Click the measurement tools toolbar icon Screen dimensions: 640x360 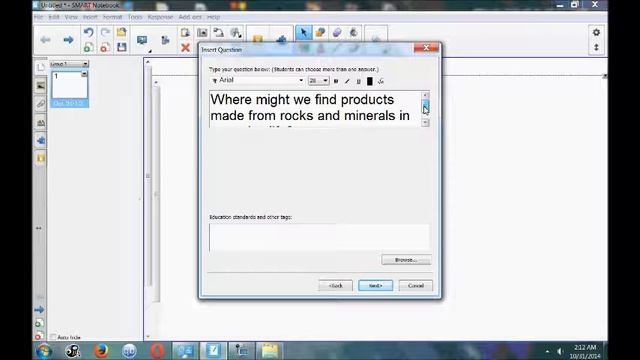click(236, 32)
